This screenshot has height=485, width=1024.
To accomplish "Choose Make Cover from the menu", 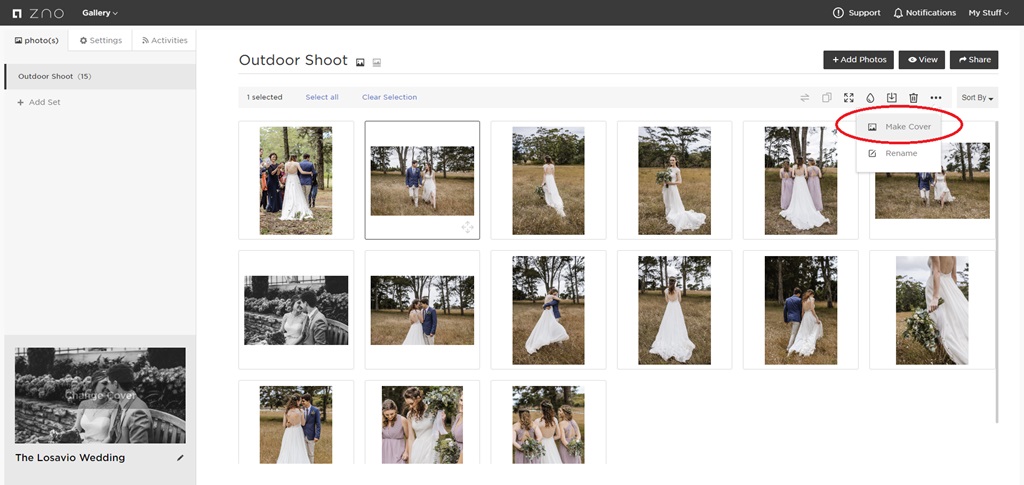I will click(x=899, y=127).
